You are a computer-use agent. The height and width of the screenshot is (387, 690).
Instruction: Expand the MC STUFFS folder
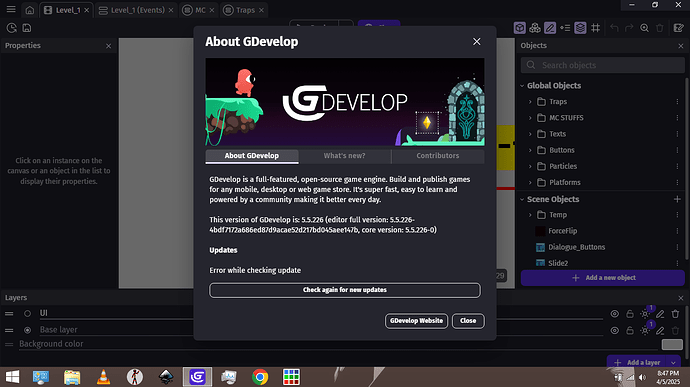(530, 118)
